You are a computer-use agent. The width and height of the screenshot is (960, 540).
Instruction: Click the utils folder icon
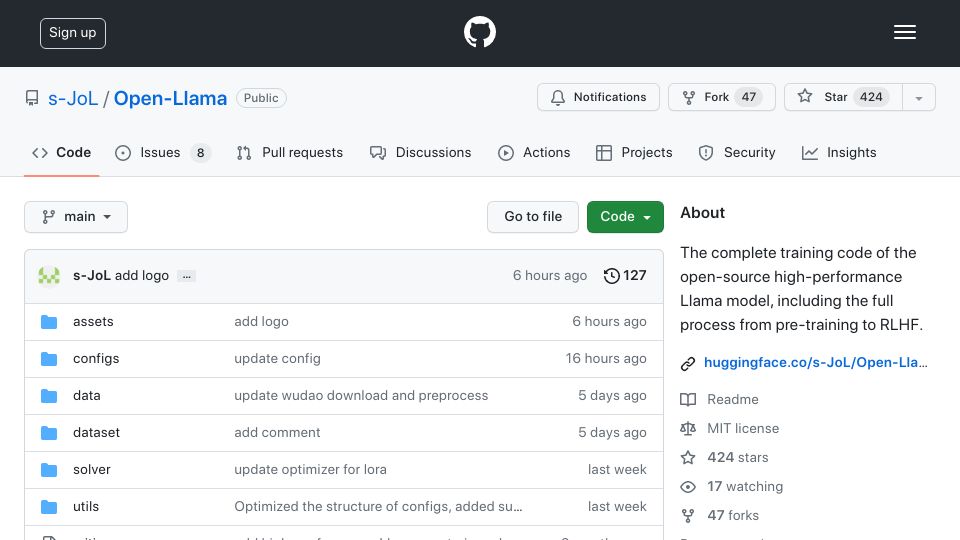[49, 507]
